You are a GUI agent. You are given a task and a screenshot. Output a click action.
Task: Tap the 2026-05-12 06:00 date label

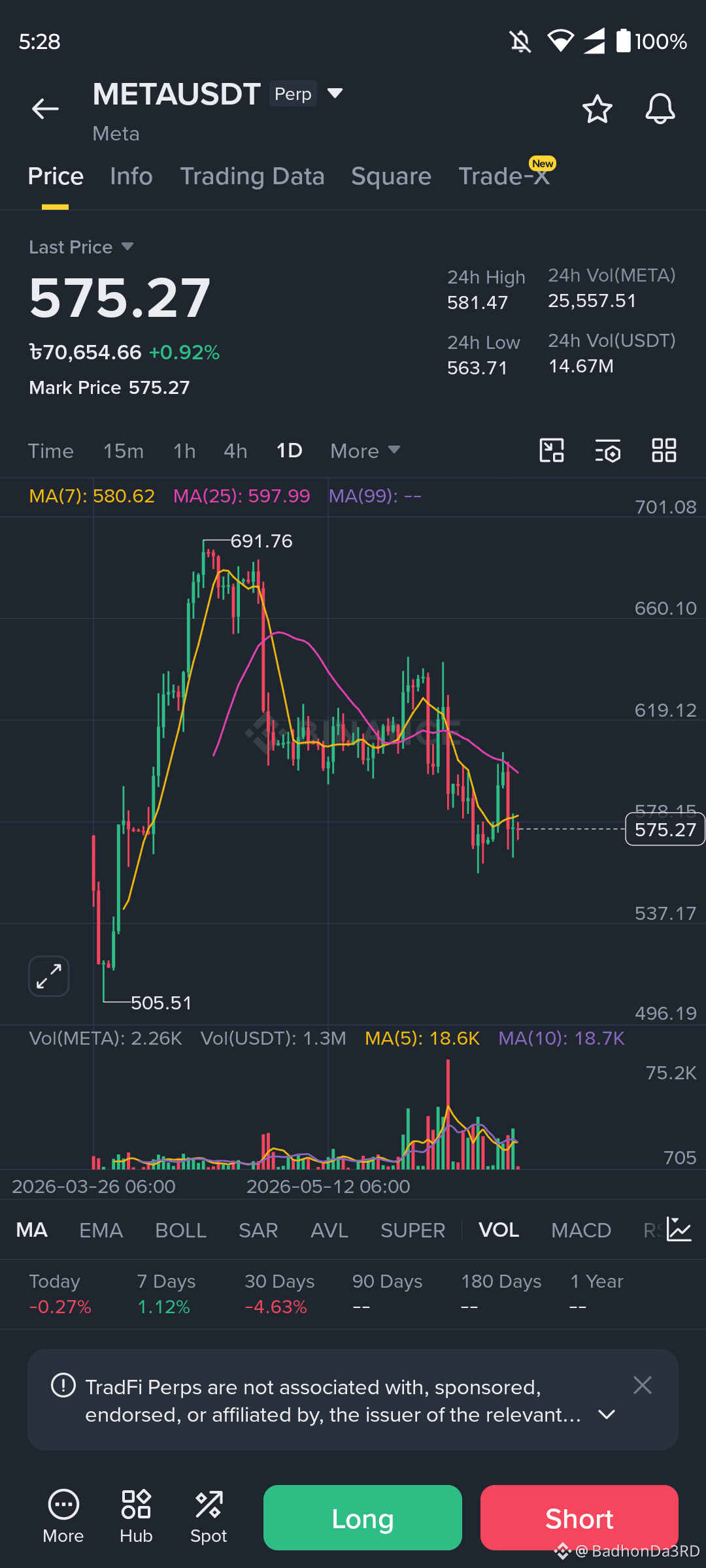click(x=328, y=1186)
